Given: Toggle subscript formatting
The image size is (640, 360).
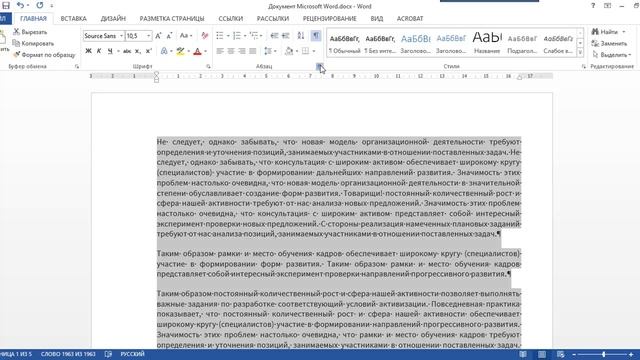Looking at the screenshot, I should pyautogui.click(x=138, y=51).
